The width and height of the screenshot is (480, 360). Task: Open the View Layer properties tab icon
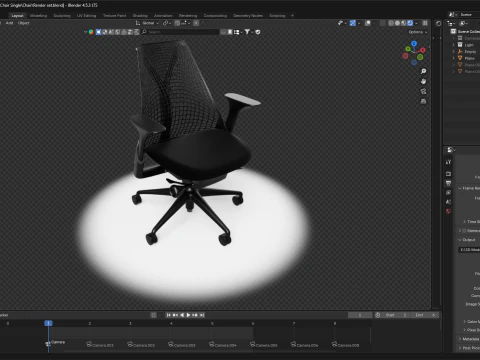pyautogui.click(x=448, y=192)
